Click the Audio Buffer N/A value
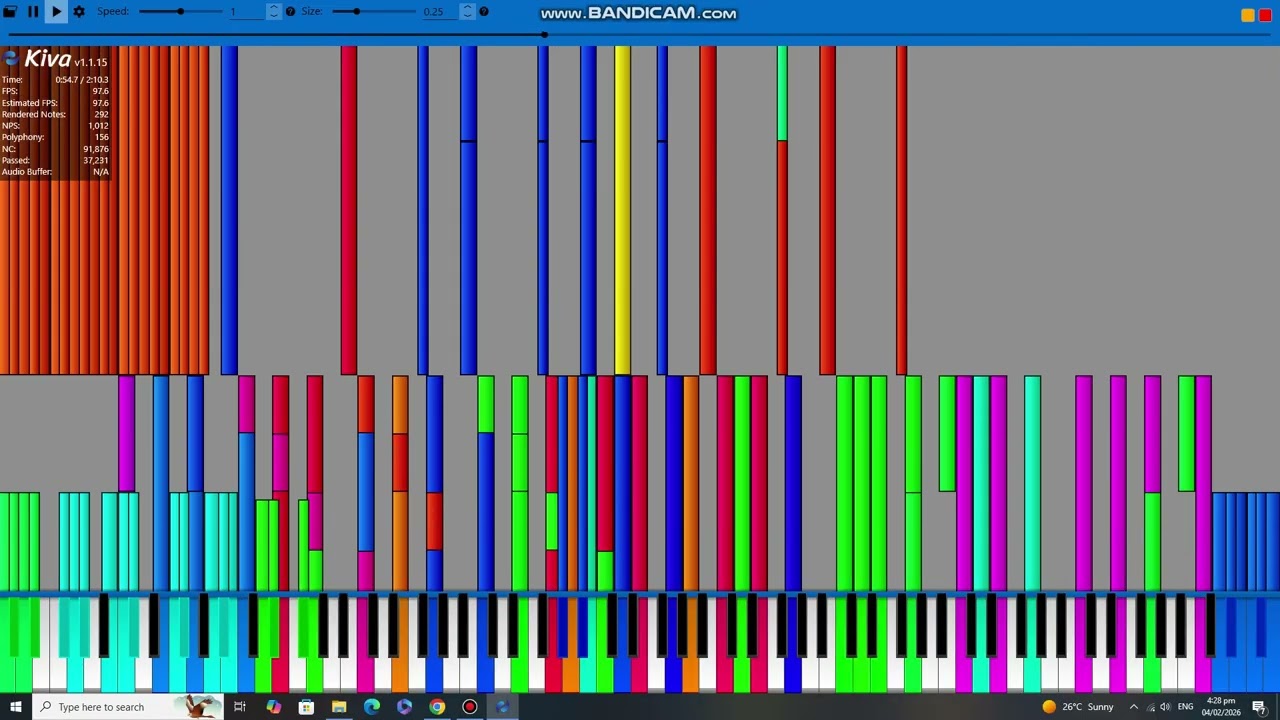The image size is (1280, 720). (101, 172)
